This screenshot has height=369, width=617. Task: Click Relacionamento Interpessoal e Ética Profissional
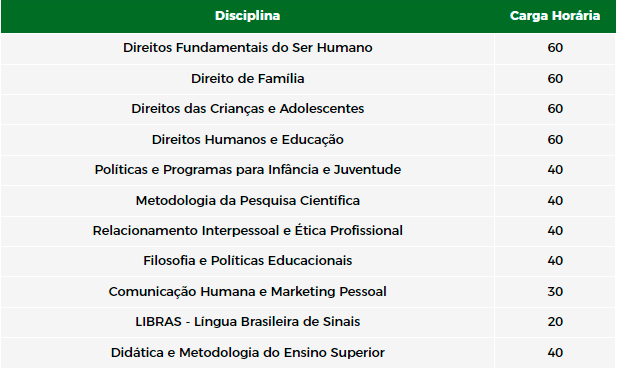pos(248,231)
